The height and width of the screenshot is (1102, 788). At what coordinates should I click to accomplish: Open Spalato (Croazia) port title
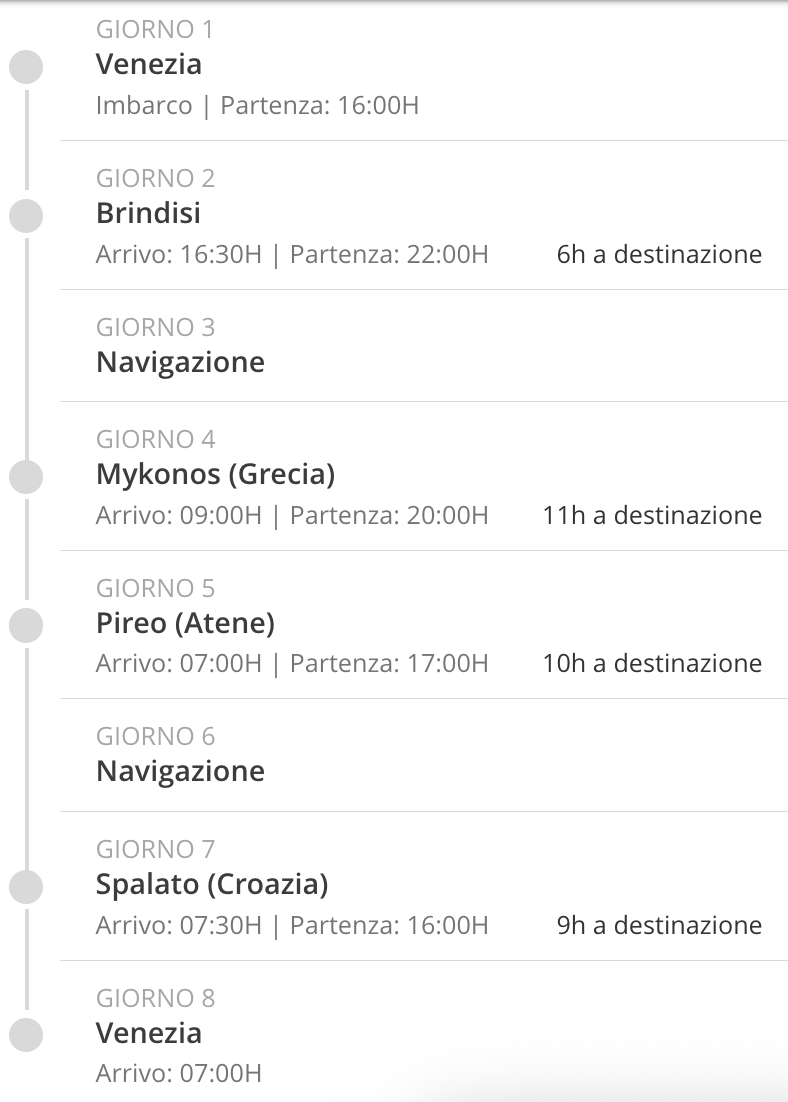coord(212,884)
